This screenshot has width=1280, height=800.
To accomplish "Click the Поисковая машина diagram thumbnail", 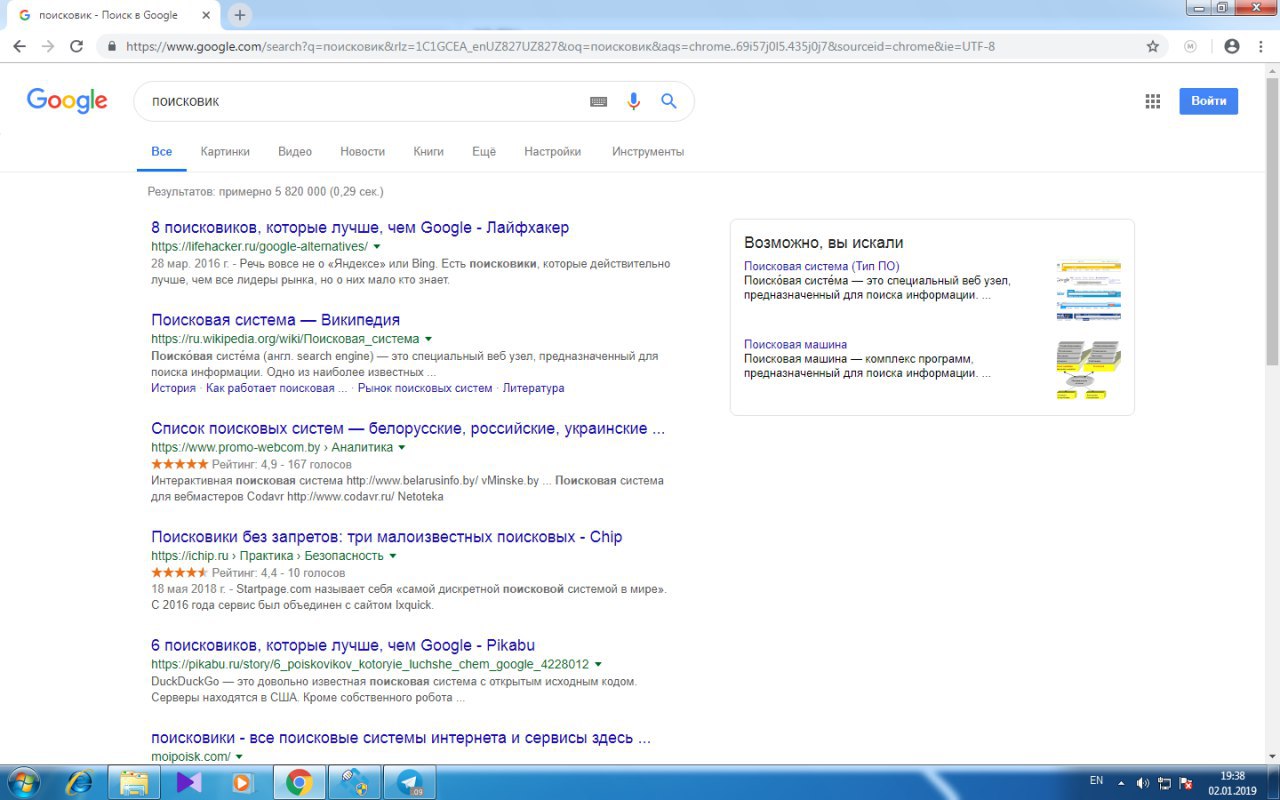I will (1088, 370).
